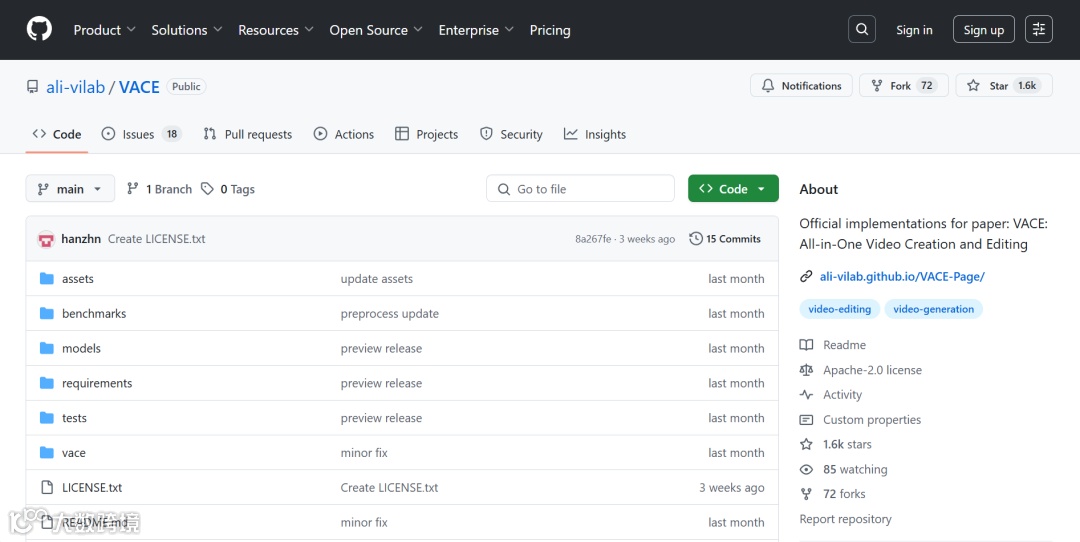Screen dimensions: 1080x542
Task: Open the Pricing link
Action: pos(550,30)
